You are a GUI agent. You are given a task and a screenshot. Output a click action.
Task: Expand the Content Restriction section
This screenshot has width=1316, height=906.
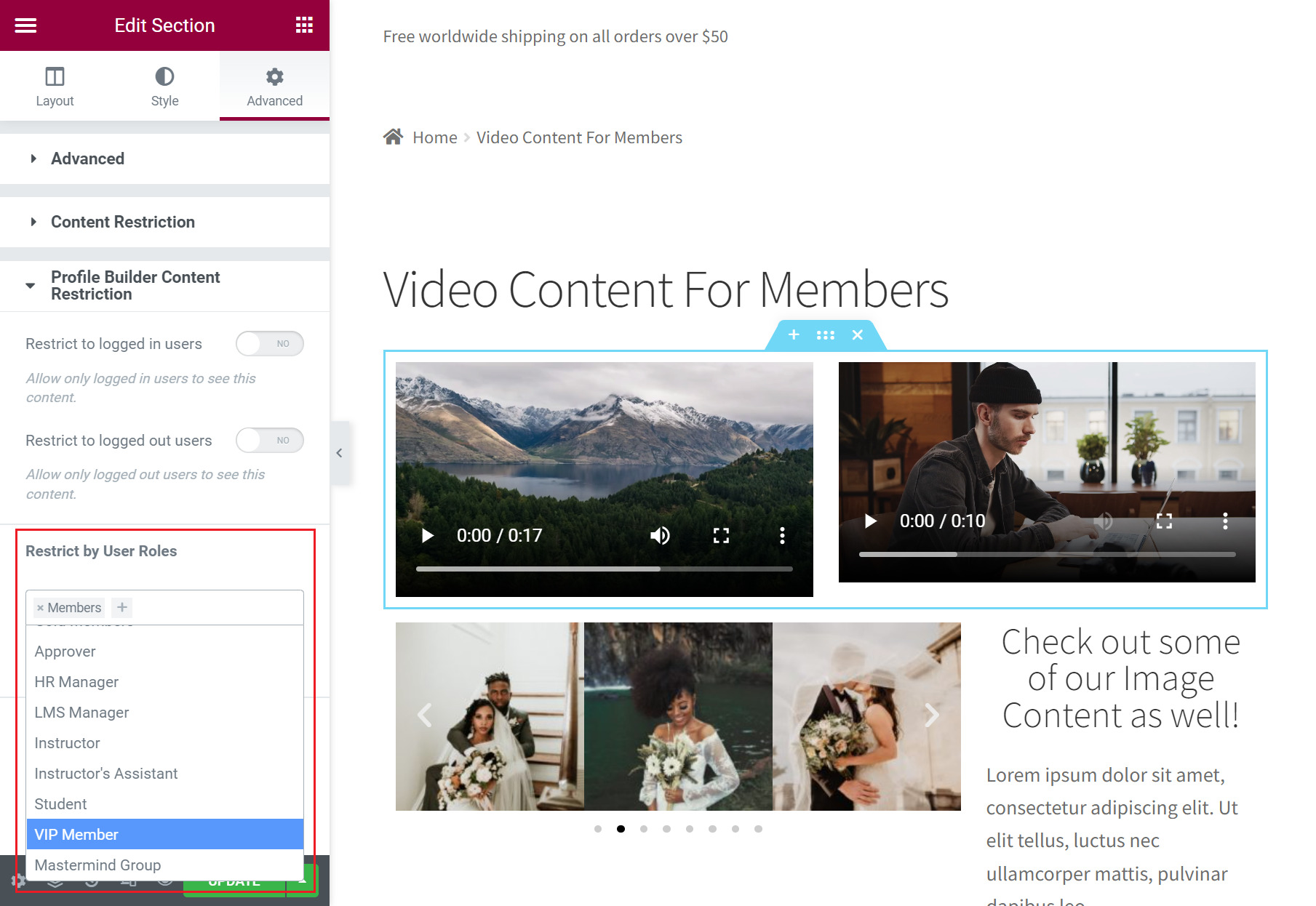(164, 222)
